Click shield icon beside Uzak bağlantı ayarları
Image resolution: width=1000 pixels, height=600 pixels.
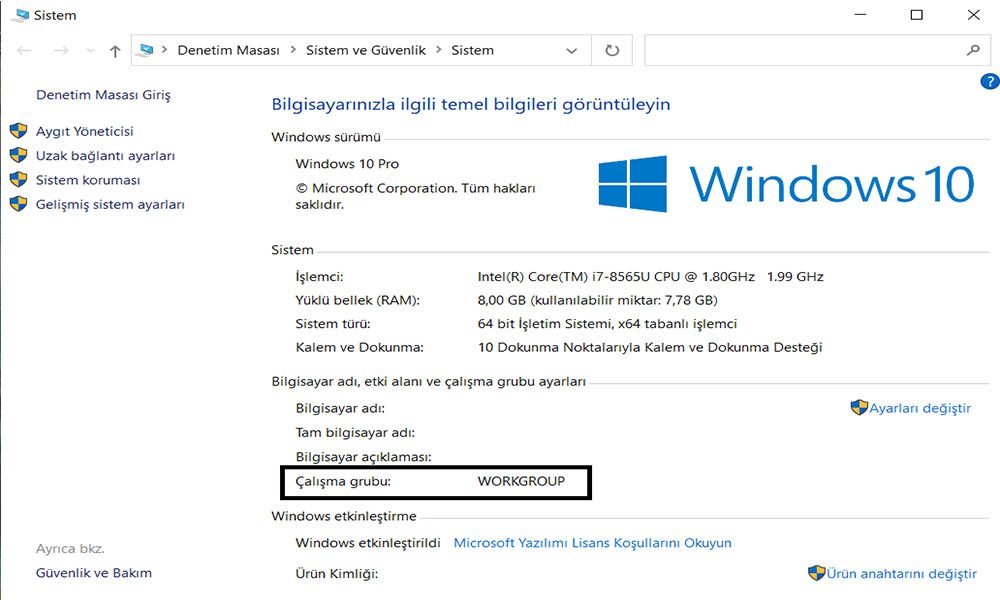(x=18, y=155)
